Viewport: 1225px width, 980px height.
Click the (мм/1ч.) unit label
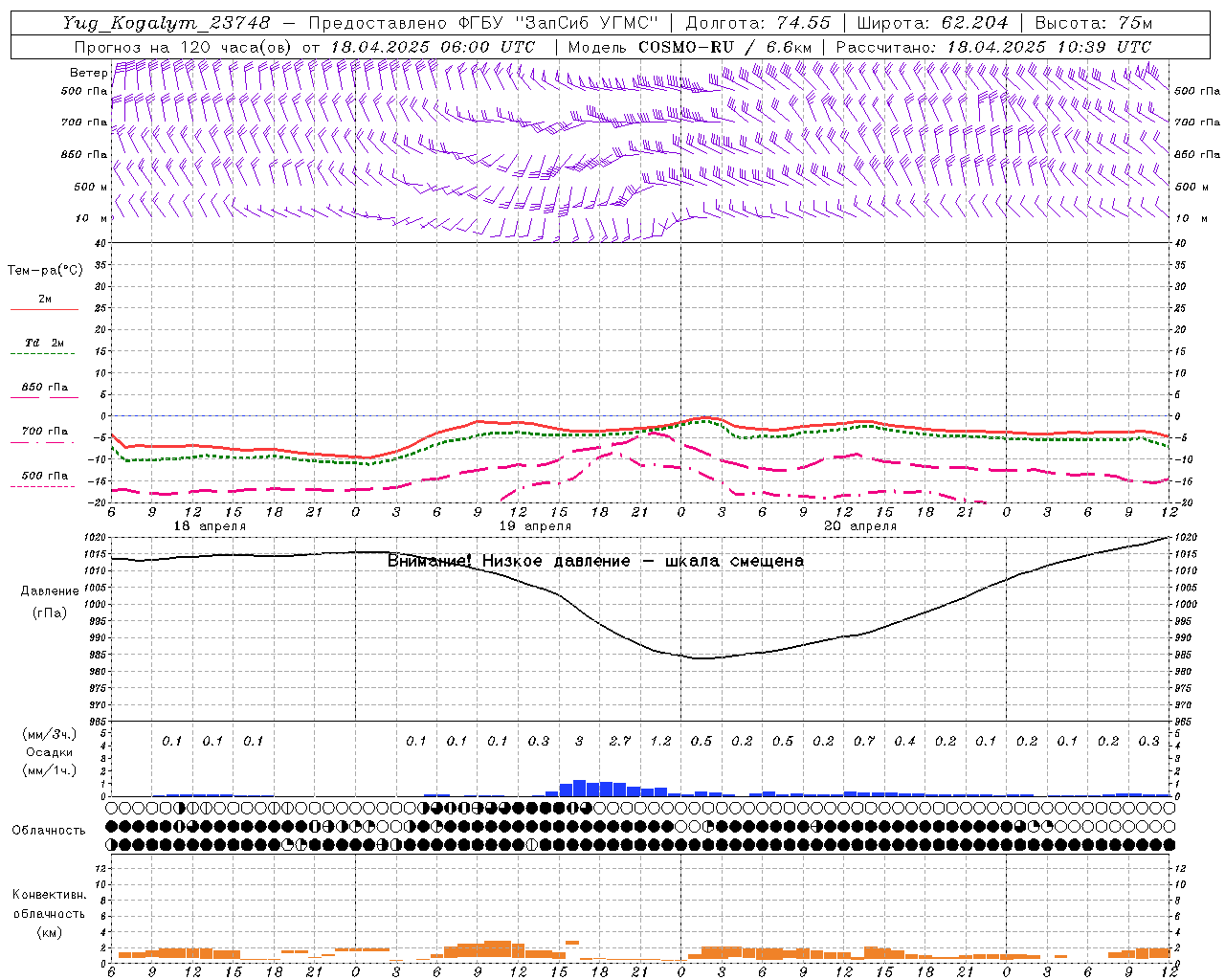pos(50,771)
